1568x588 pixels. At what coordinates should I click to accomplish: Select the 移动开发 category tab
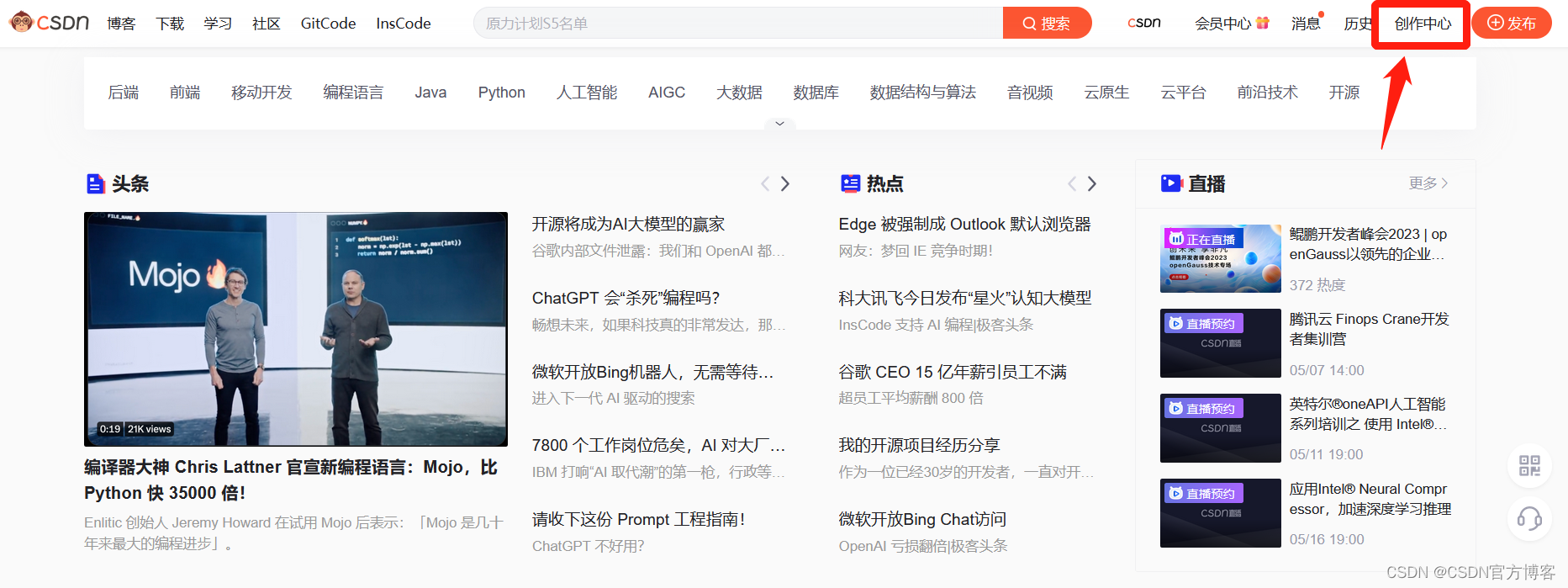click(x=261, y=93)
